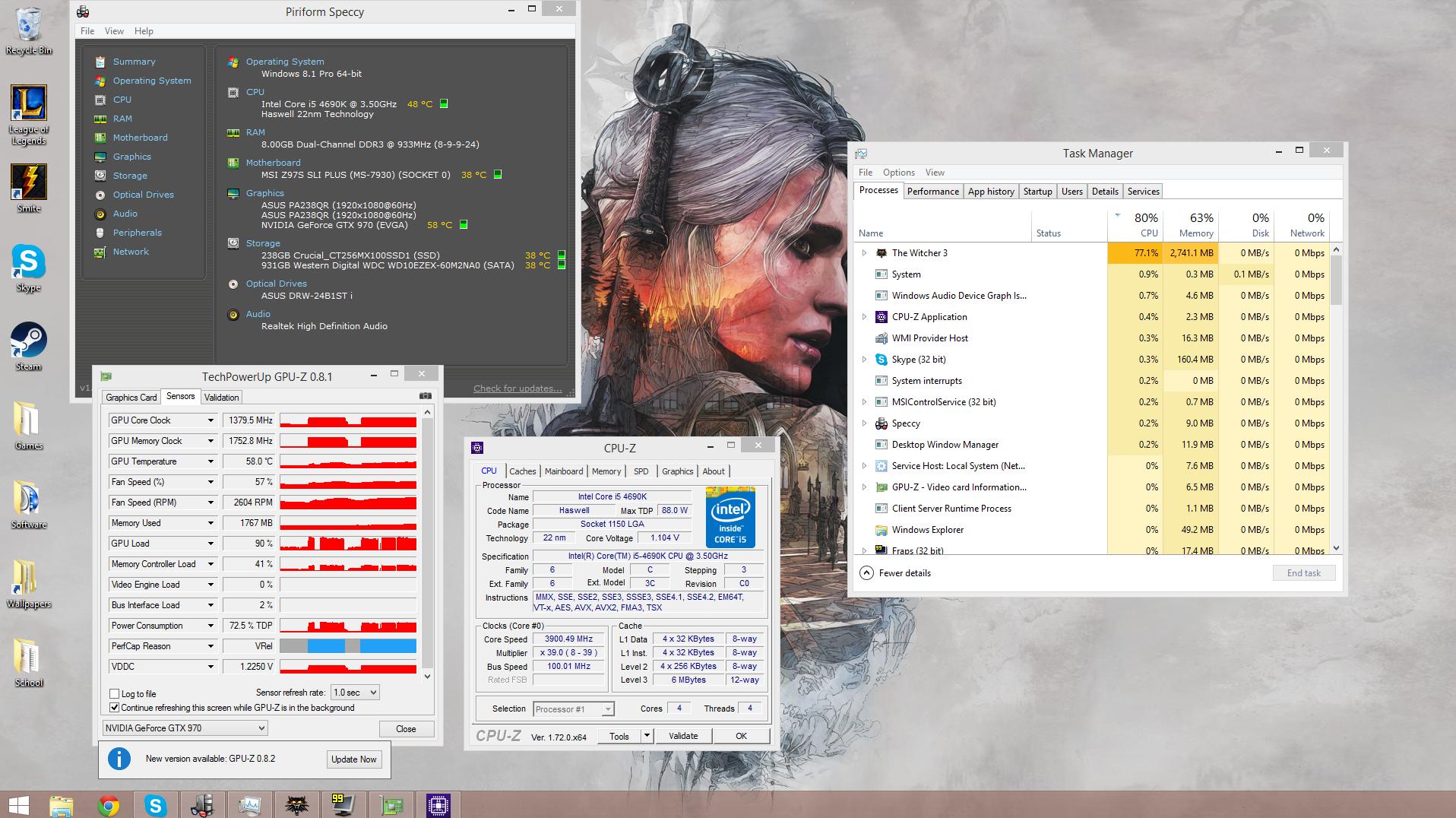Open the Recycle Bin desktop icon

[x=29, y=30]
